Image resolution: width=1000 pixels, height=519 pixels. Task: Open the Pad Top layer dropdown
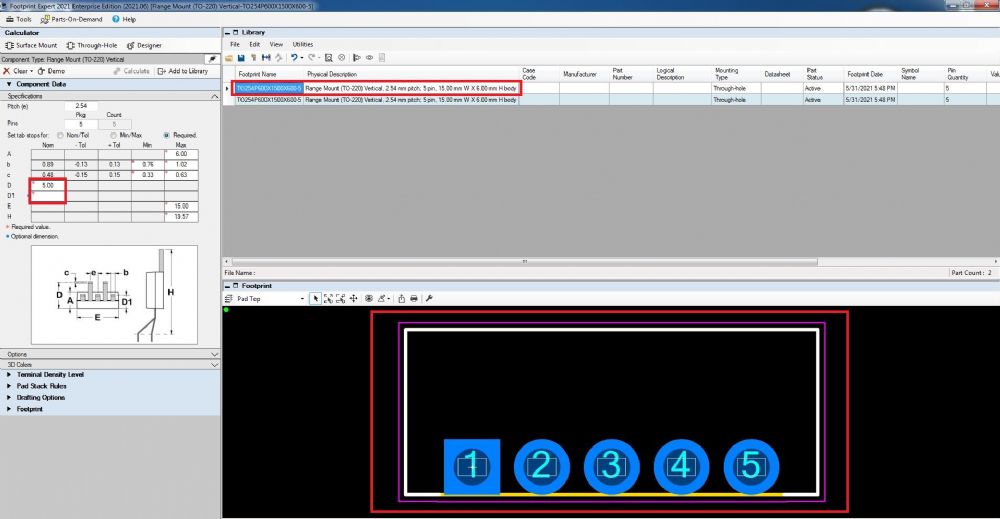point(268,298)
